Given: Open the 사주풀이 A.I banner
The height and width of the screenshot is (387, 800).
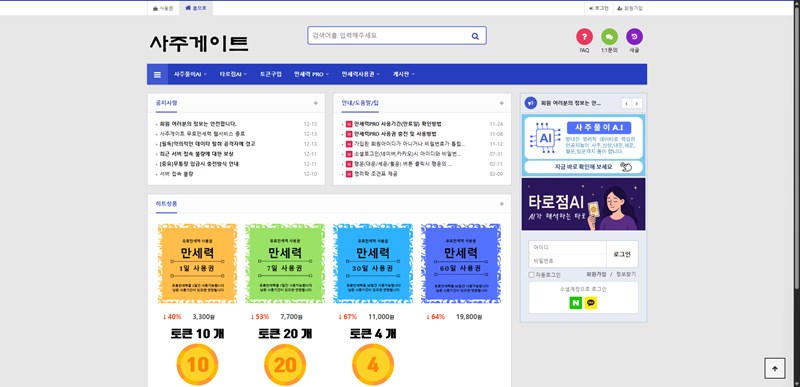Looking at the screenshot, I should (583, 145).
